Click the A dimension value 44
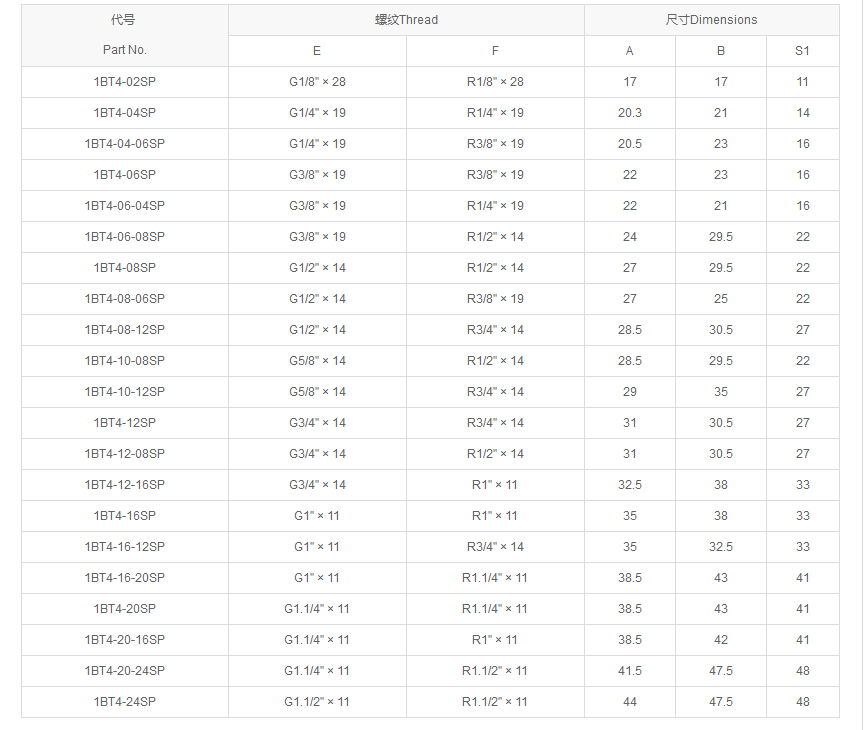This screenshot has height=730, width=865. [x=630, y=702]
